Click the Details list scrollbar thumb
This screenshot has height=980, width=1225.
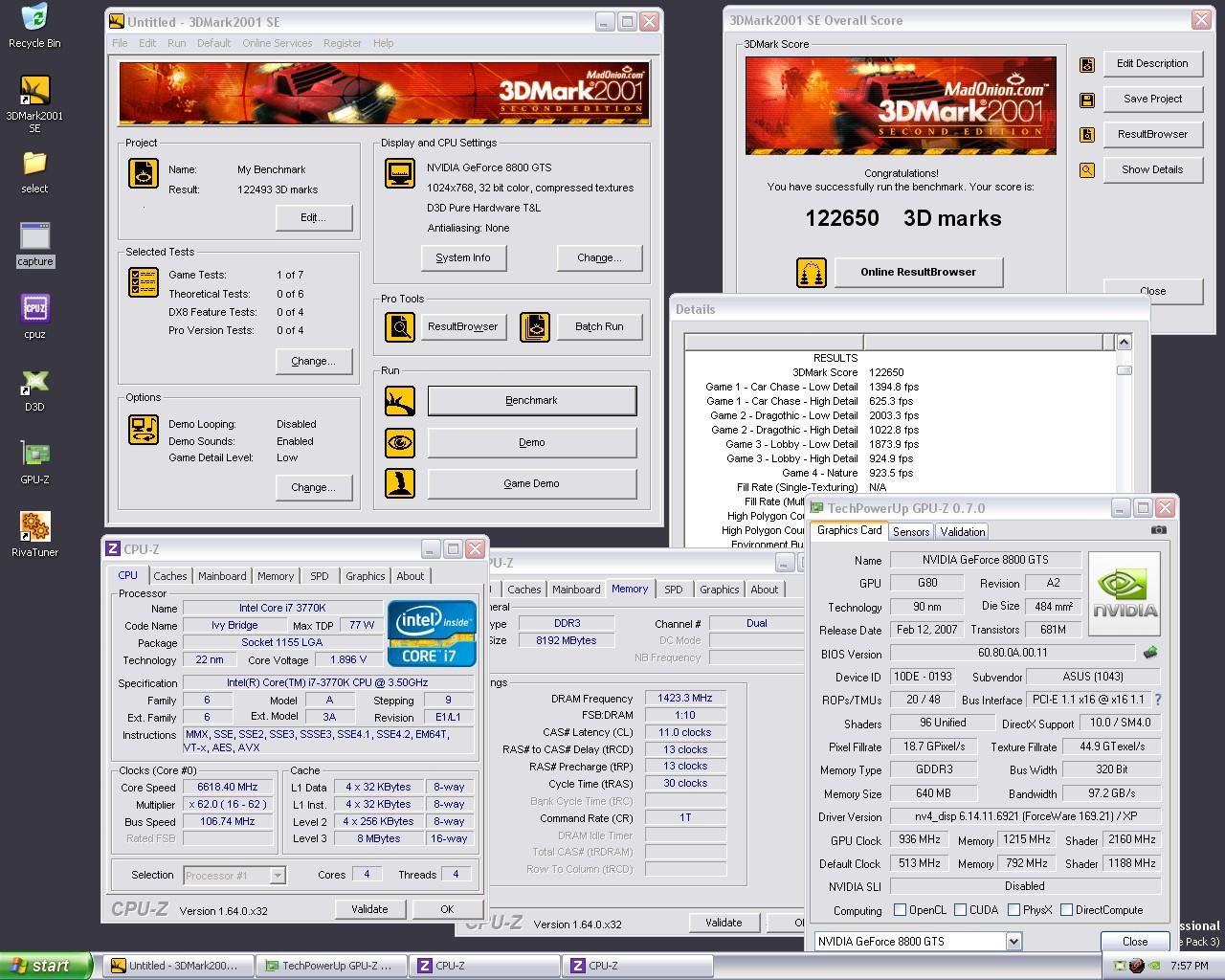[1124, 370]
